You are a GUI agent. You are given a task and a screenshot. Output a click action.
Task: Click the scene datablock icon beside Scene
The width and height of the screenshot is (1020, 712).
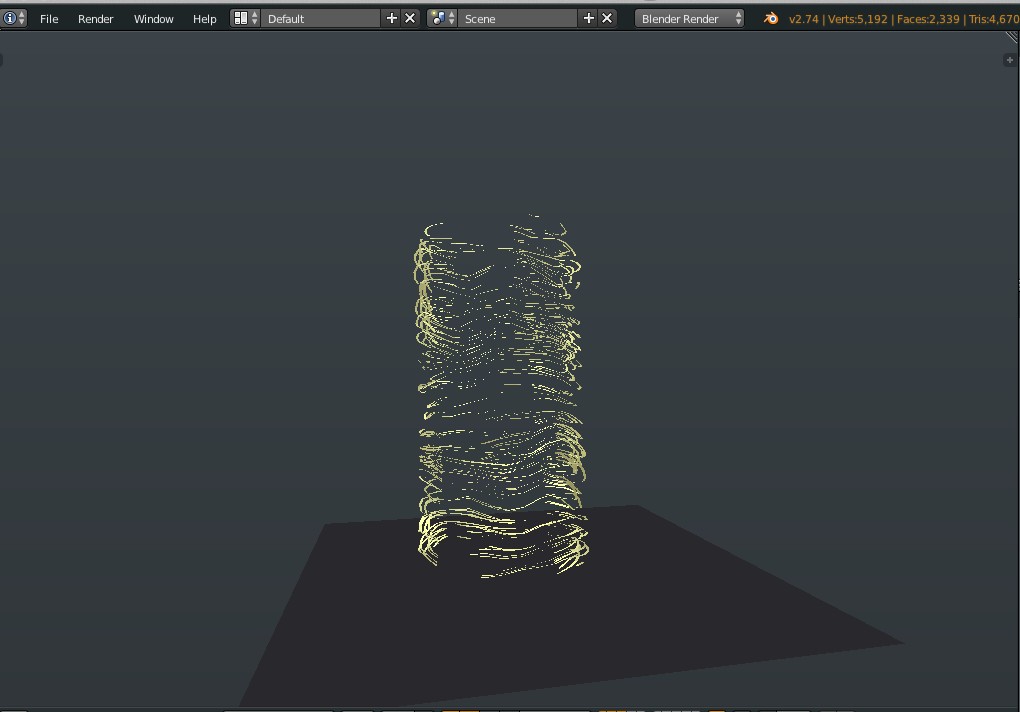pyautogui.click(x=438, y=18)
